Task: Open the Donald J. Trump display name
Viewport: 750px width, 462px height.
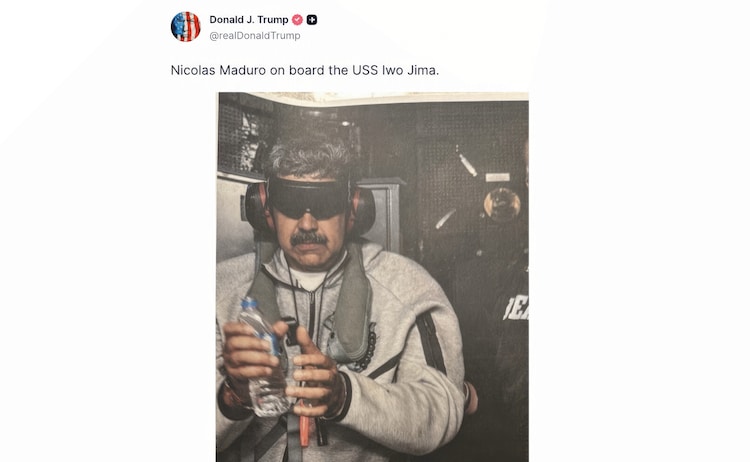Action: [249, 20]
